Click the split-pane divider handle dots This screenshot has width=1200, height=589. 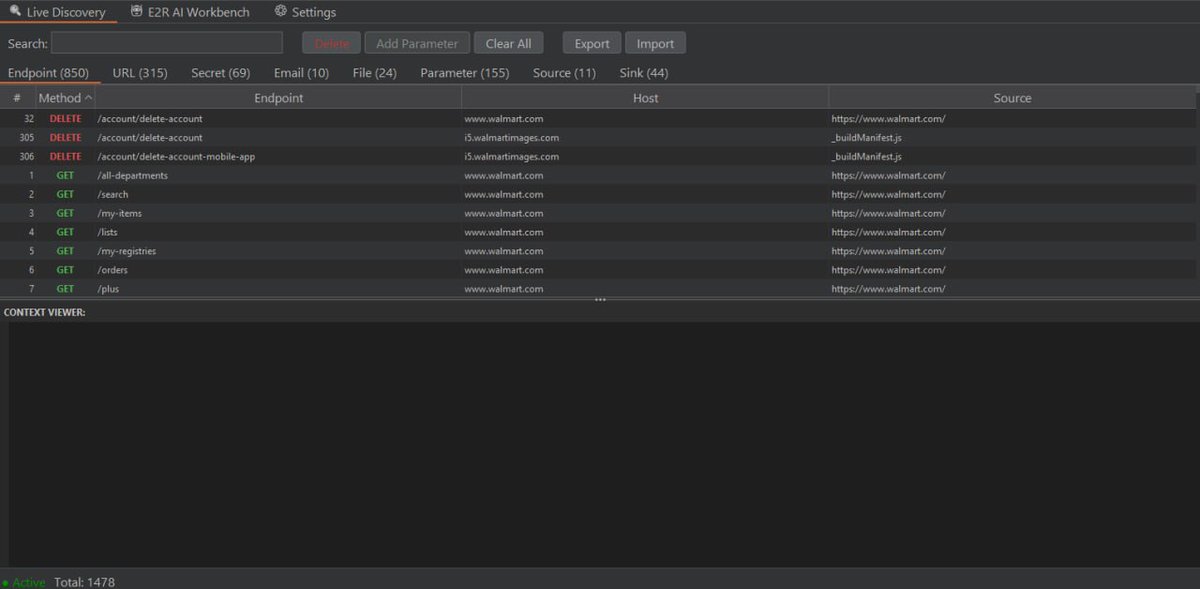600,300
